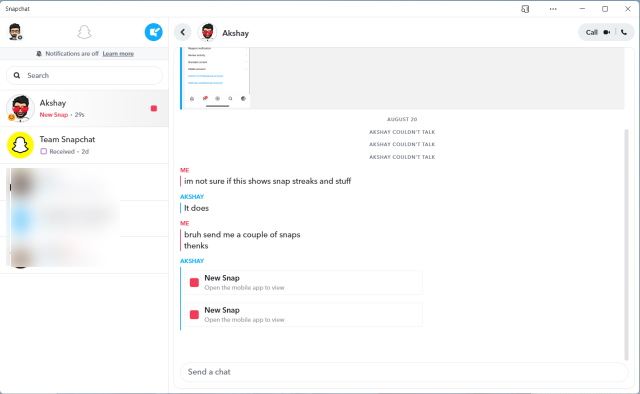Follow the Learn more notifications link
Viewport: 640px width, 394px height.
coord(118,53)
